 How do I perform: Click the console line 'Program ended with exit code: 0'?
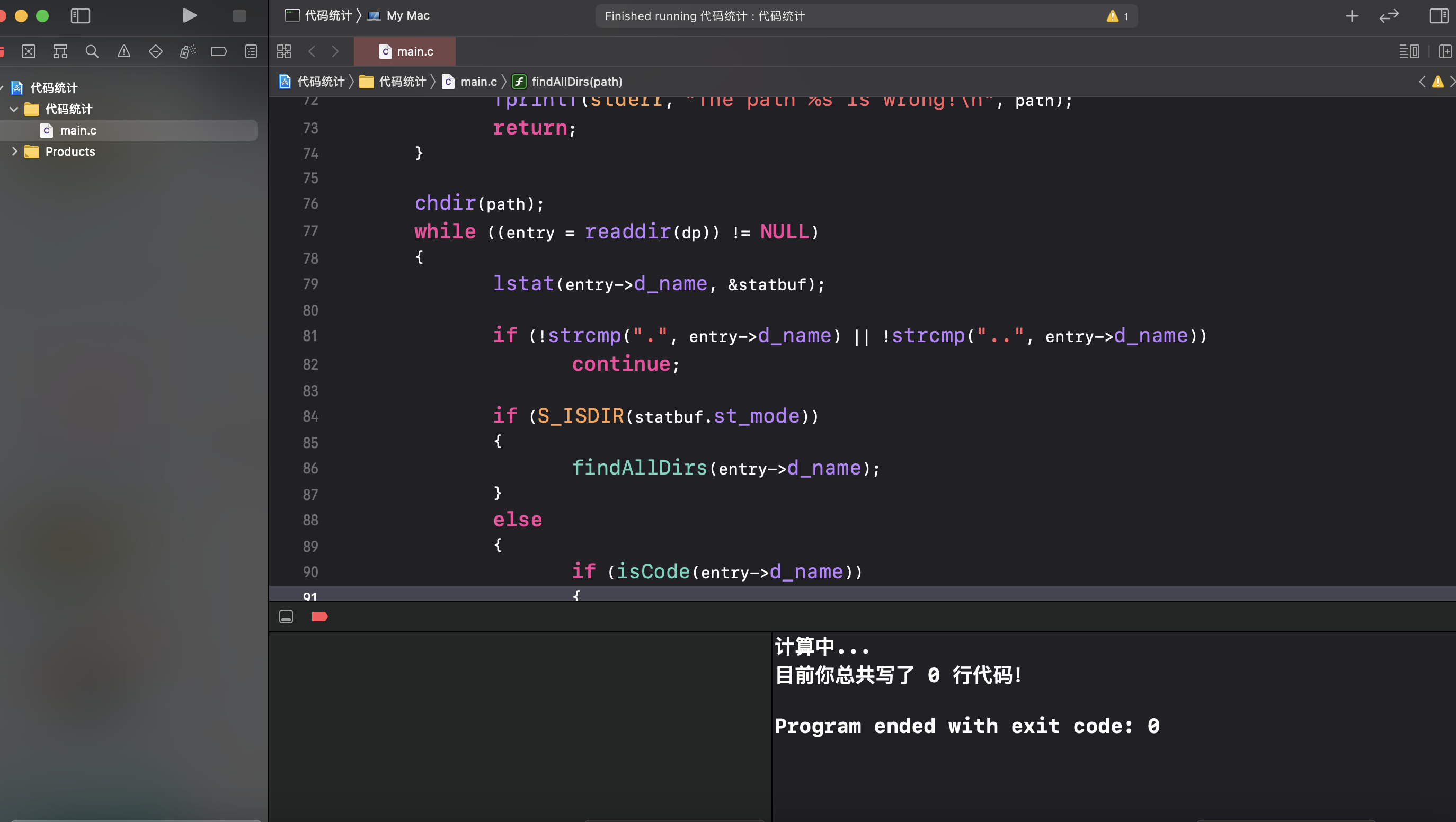click(x=967, y=726)
